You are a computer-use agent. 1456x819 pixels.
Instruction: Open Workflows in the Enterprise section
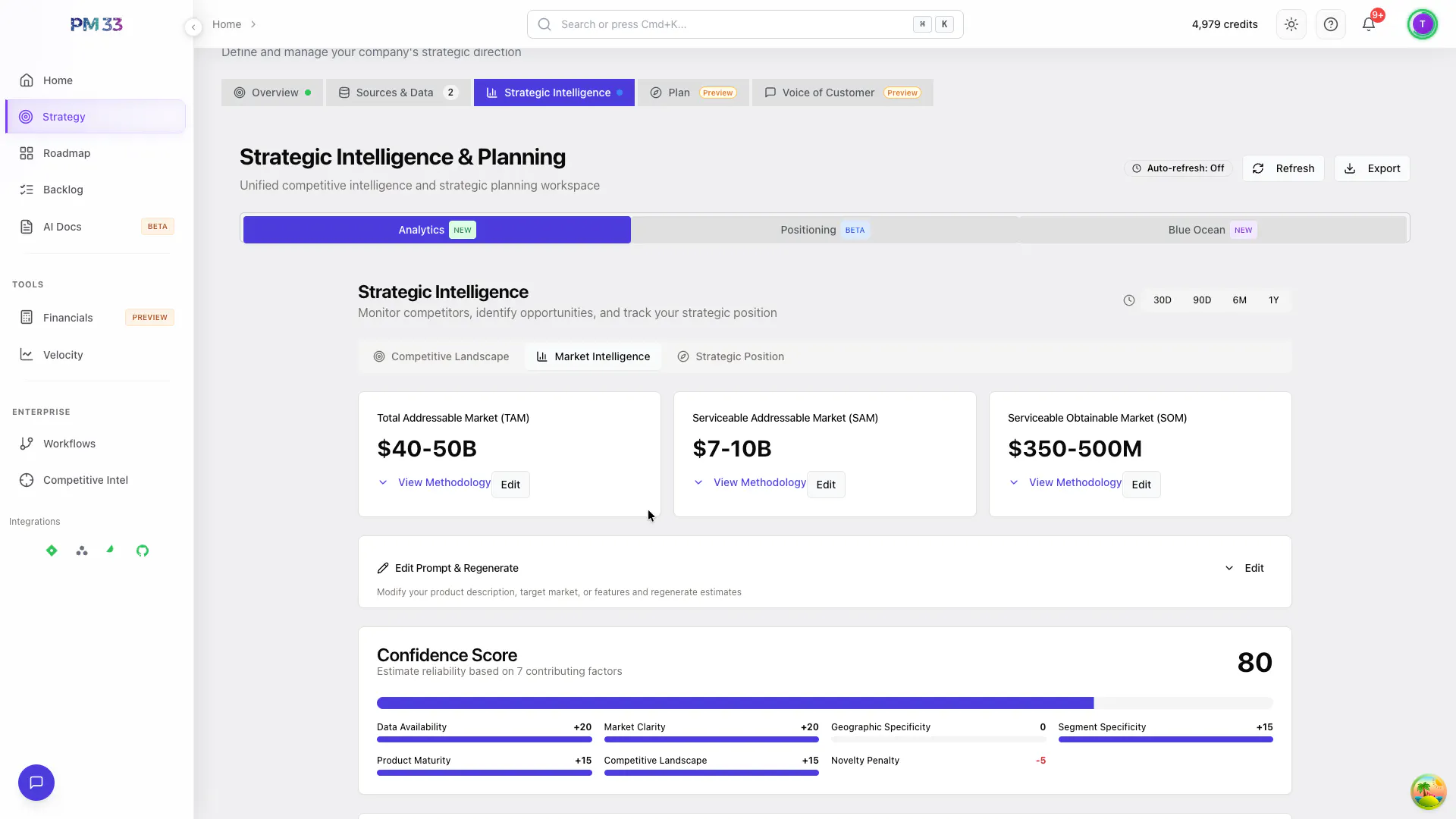click(x=95, y=444)
